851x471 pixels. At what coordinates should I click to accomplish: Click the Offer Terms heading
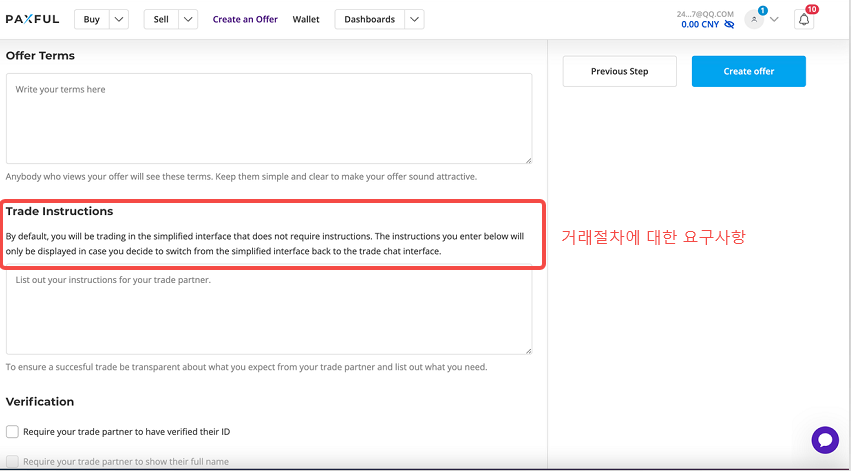point(40,55)
